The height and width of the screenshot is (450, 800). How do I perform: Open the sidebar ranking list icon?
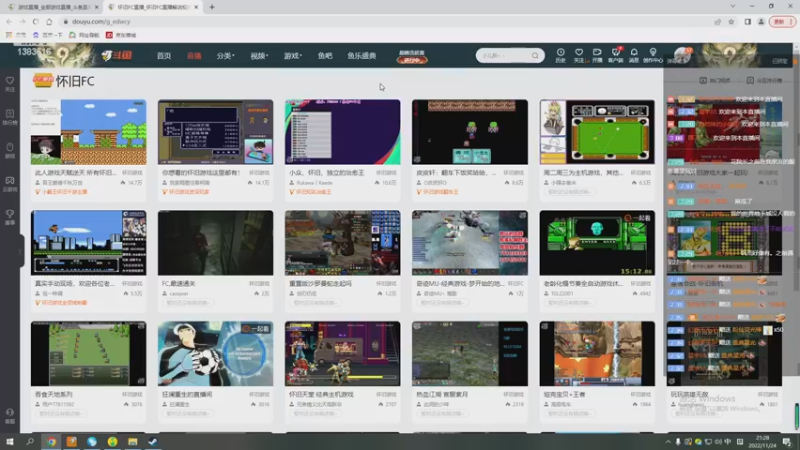(10, 117)
